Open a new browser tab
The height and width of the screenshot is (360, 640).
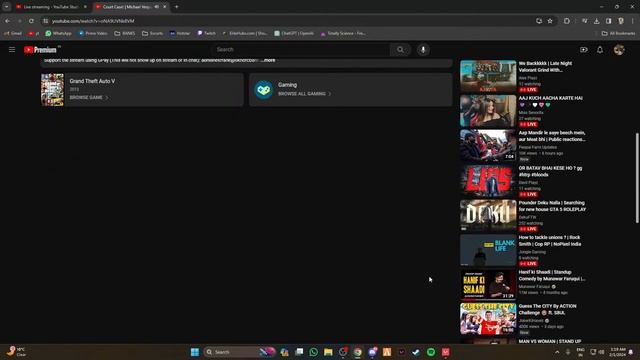click(x=176, y=7)
